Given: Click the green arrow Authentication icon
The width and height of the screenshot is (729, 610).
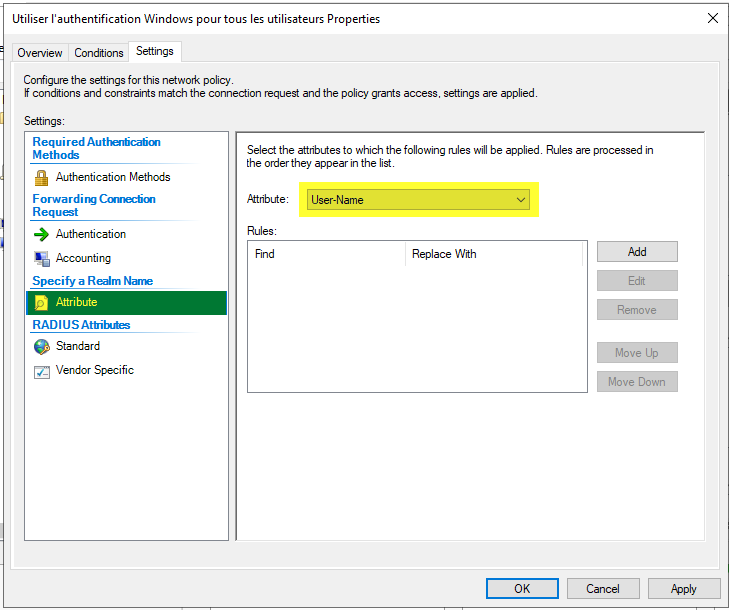Looking at the screenshot, I should (x=41, y=234).
